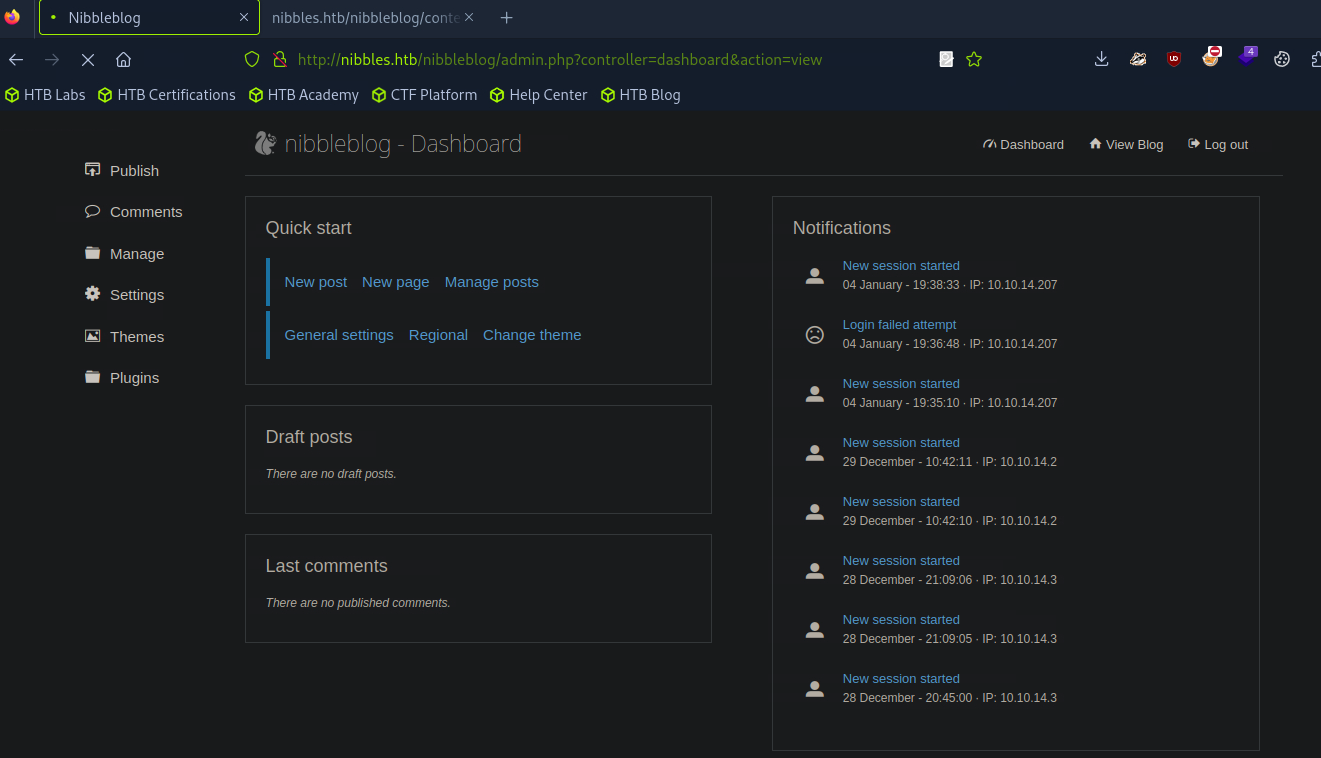Stop loading the page
1321x758 pixels.
click(x=88, y=59)
